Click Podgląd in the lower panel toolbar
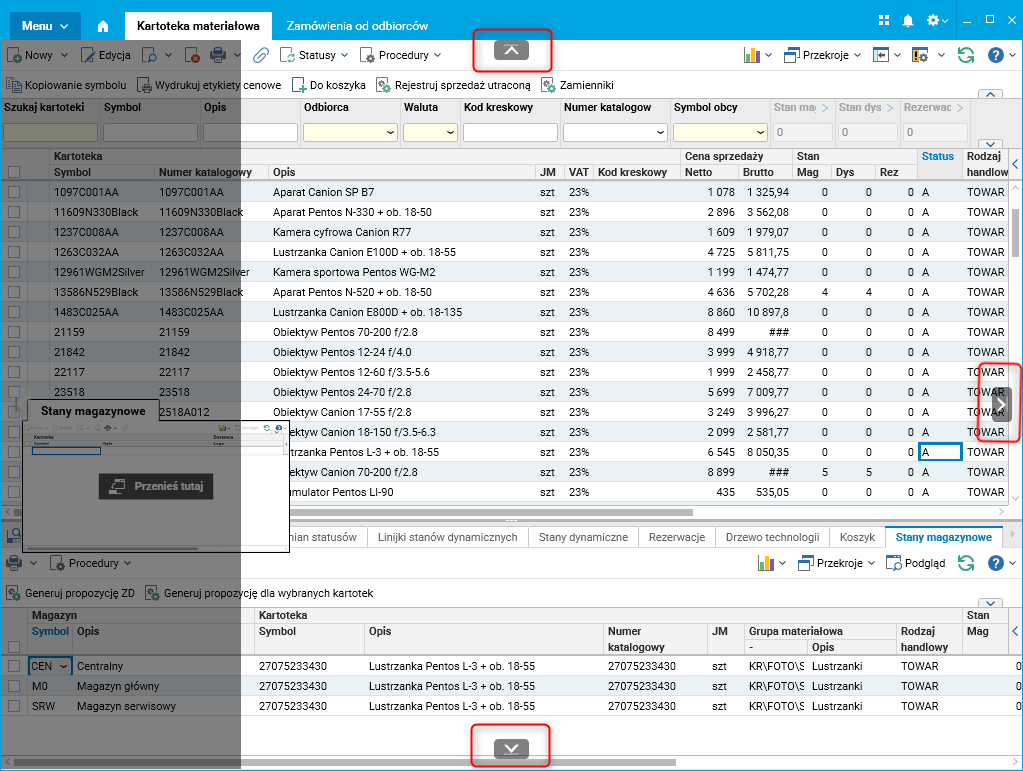This screenshot has height=771, width=1023. pos(915,563)
